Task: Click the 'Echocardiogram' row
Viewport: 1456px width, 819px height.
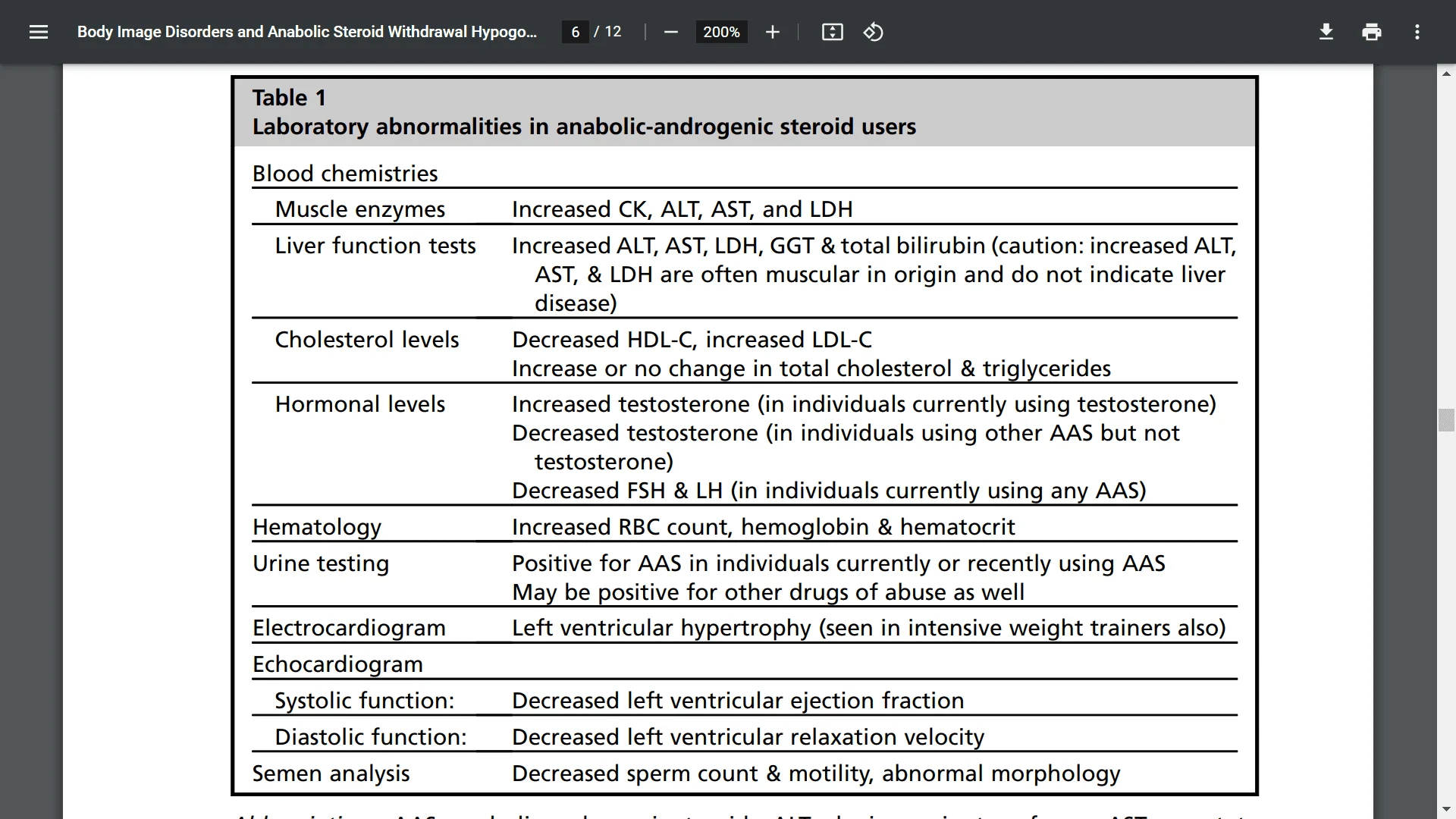Action: (x=337, y=664)
